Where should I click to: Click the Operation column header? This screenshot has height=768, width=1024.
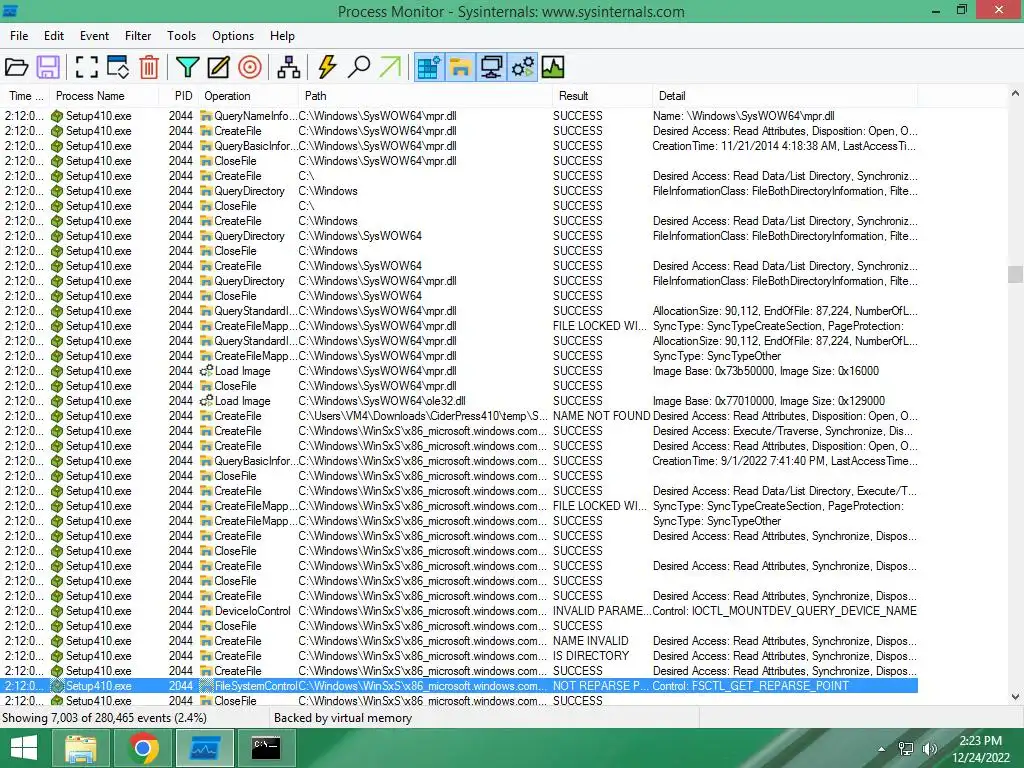[249, 96]
